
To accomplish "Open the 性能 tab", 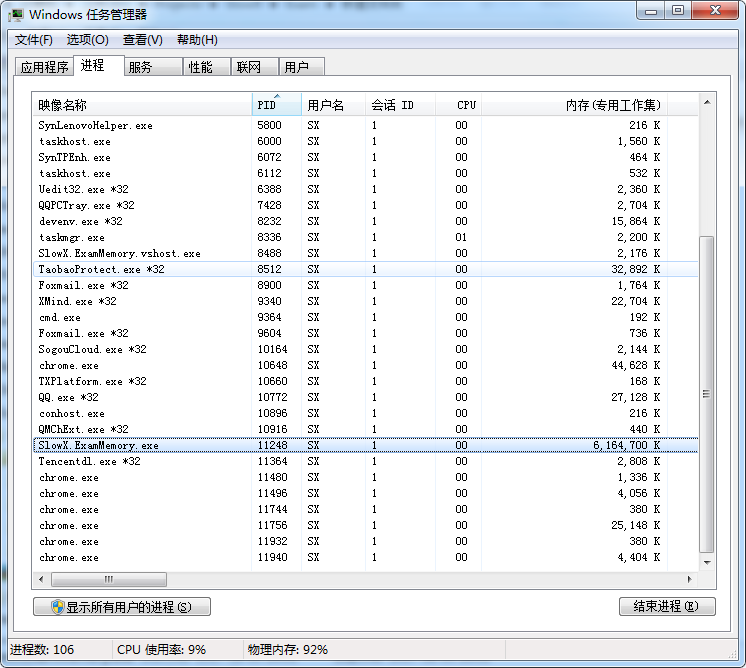I will pyautogui.click(x=207, y=67).
